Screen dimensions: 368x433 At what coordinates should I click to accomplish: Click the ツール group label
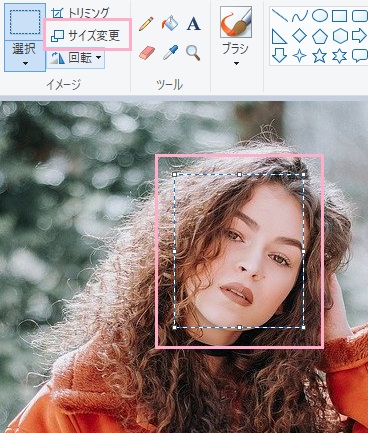click(x=170, y=85)
